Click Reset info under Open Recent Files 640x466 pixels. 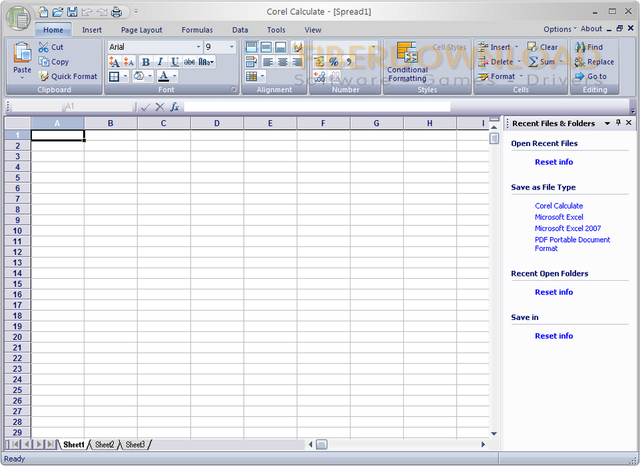(x=554, y=162)
